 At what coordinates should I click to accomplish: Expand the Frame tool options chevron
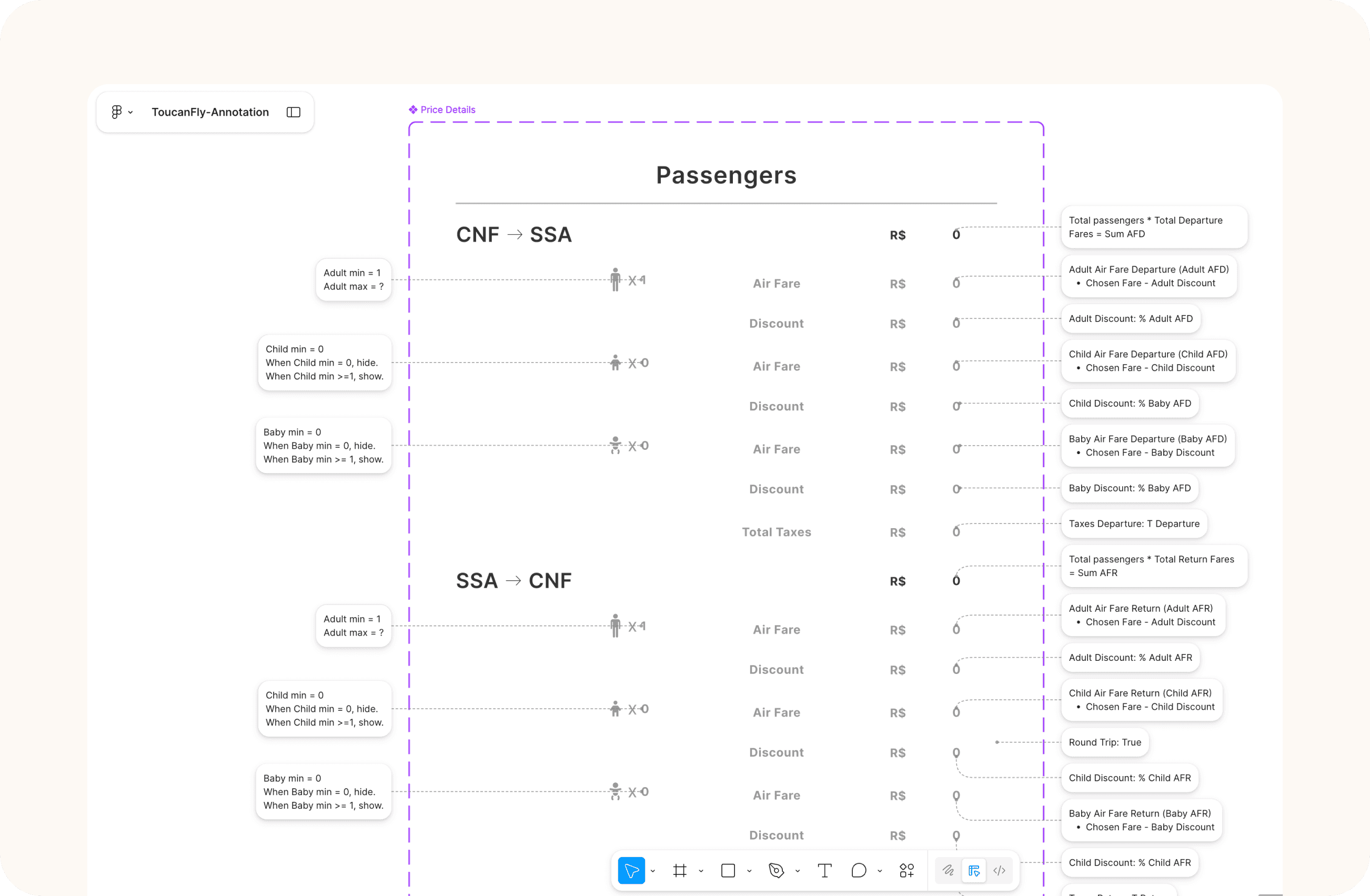point(701,871)
